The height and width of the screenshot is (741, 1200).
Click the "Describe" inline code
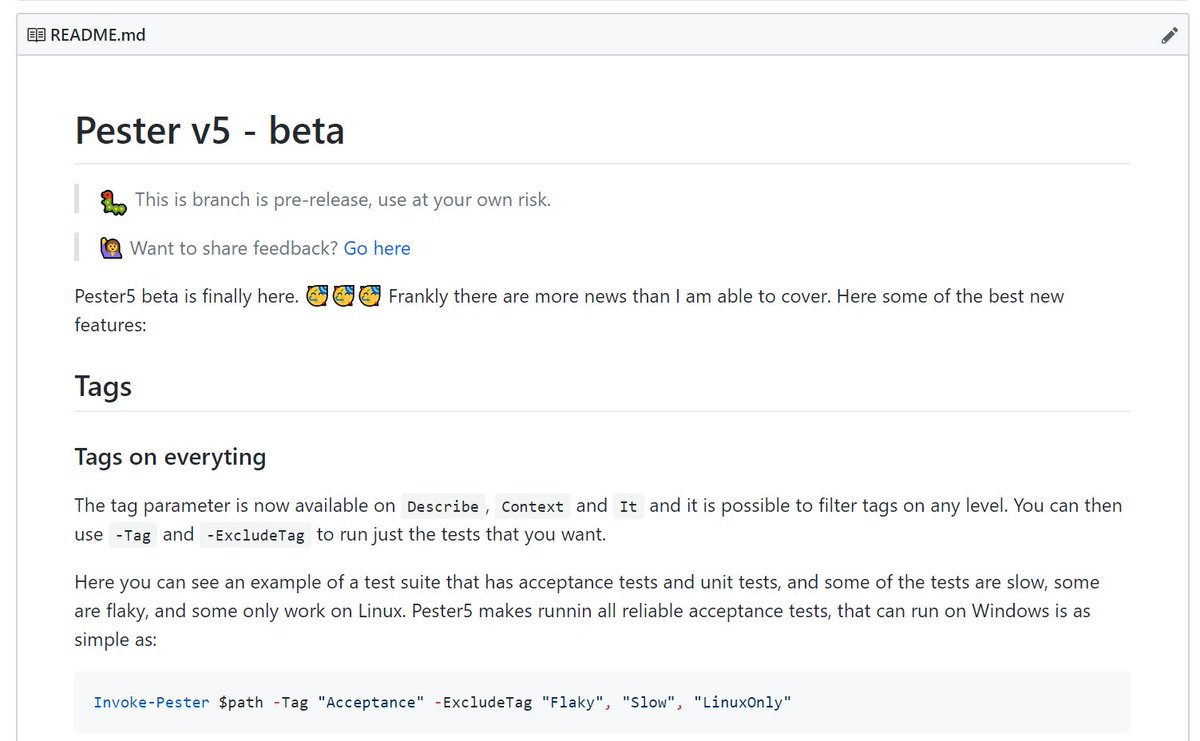(x=443, y=506)
